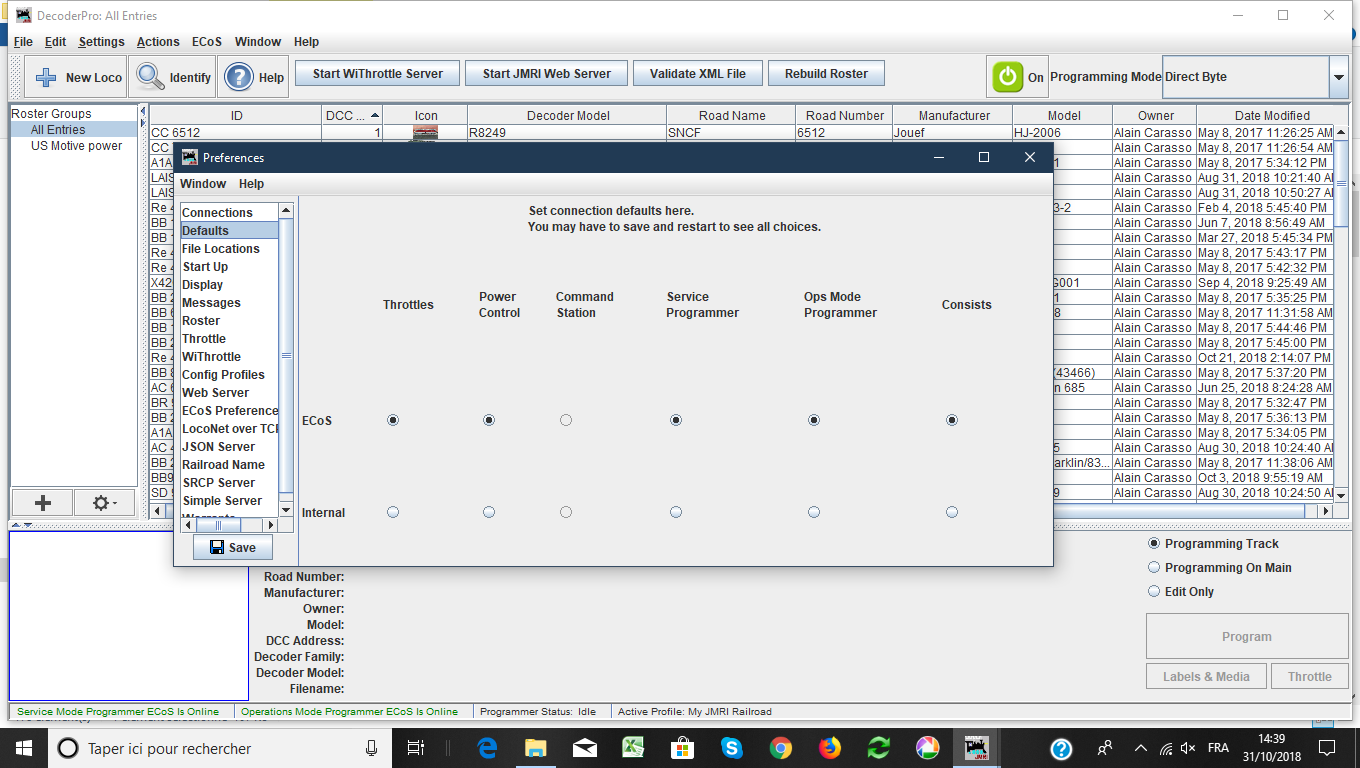Screen dimensions: 1360x768
Task: Select Internal for Ops Mode Programmer
Action: [x=814, y=512]
